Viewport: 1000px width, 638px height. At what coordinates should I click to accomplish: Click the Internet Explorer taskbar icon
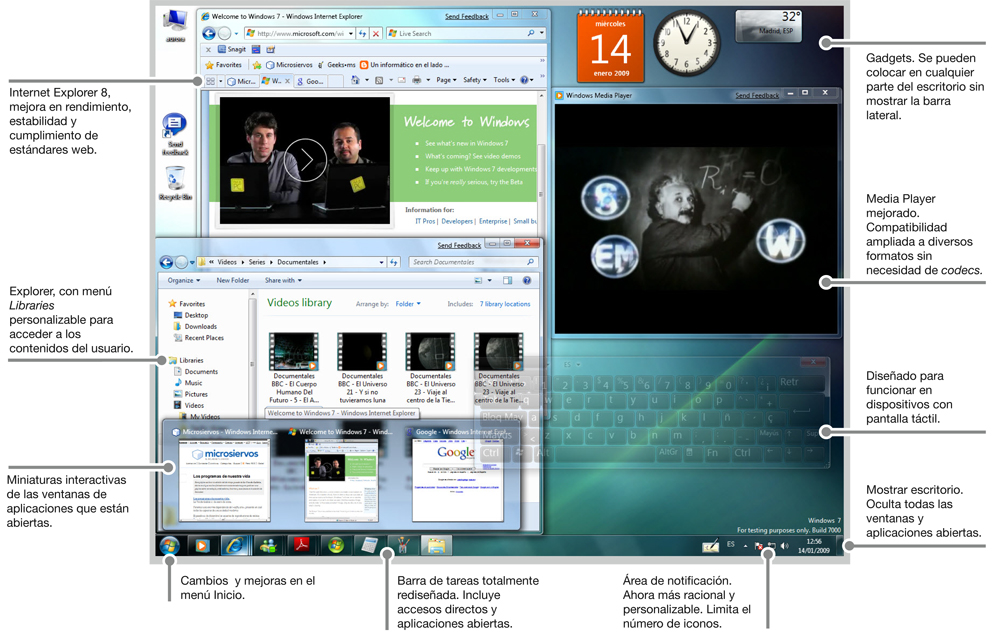pyautogui.click(x=235, y=545)
